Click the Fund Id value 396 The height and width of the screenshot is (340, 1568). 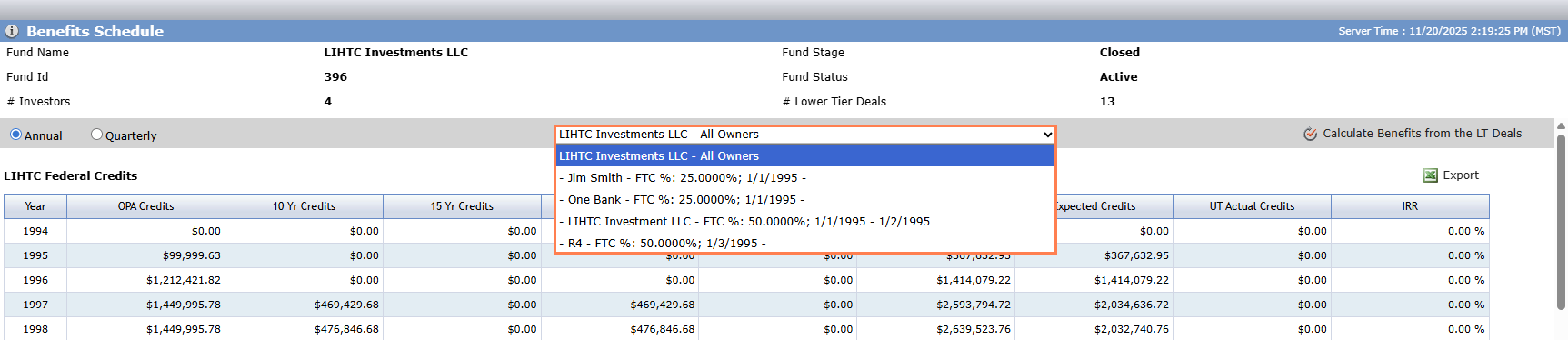point(335,77)
